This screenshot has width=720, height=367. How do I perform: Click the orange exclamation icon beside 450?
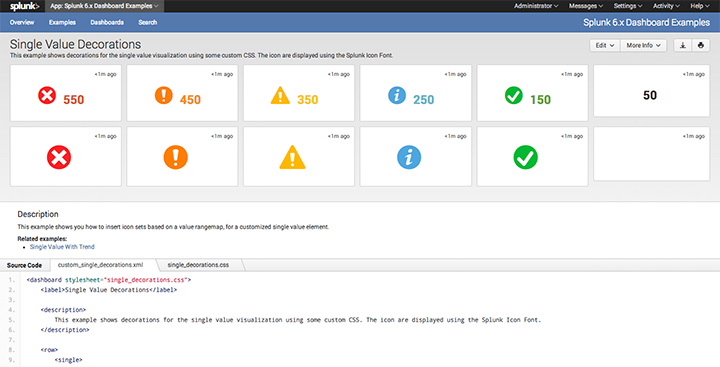pyautogui.click(x=163, y=96)
